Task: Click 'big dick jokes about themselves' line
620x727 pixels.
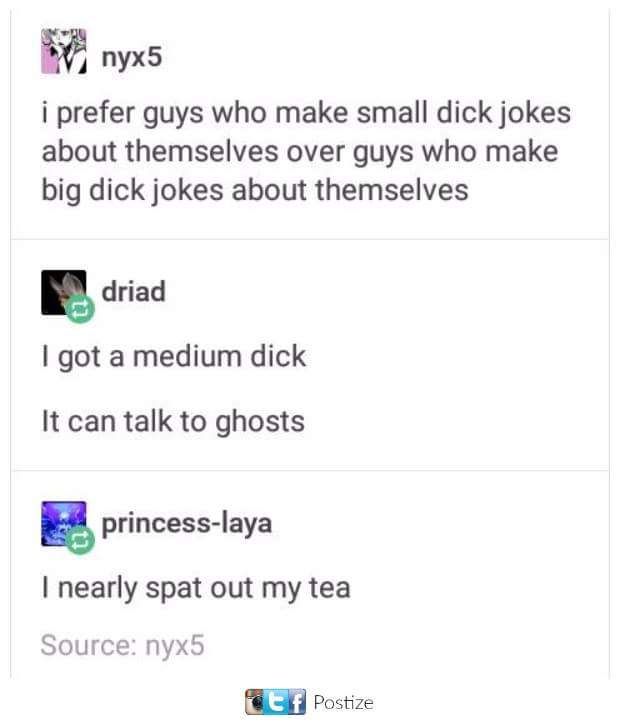Action: [255, 191]
